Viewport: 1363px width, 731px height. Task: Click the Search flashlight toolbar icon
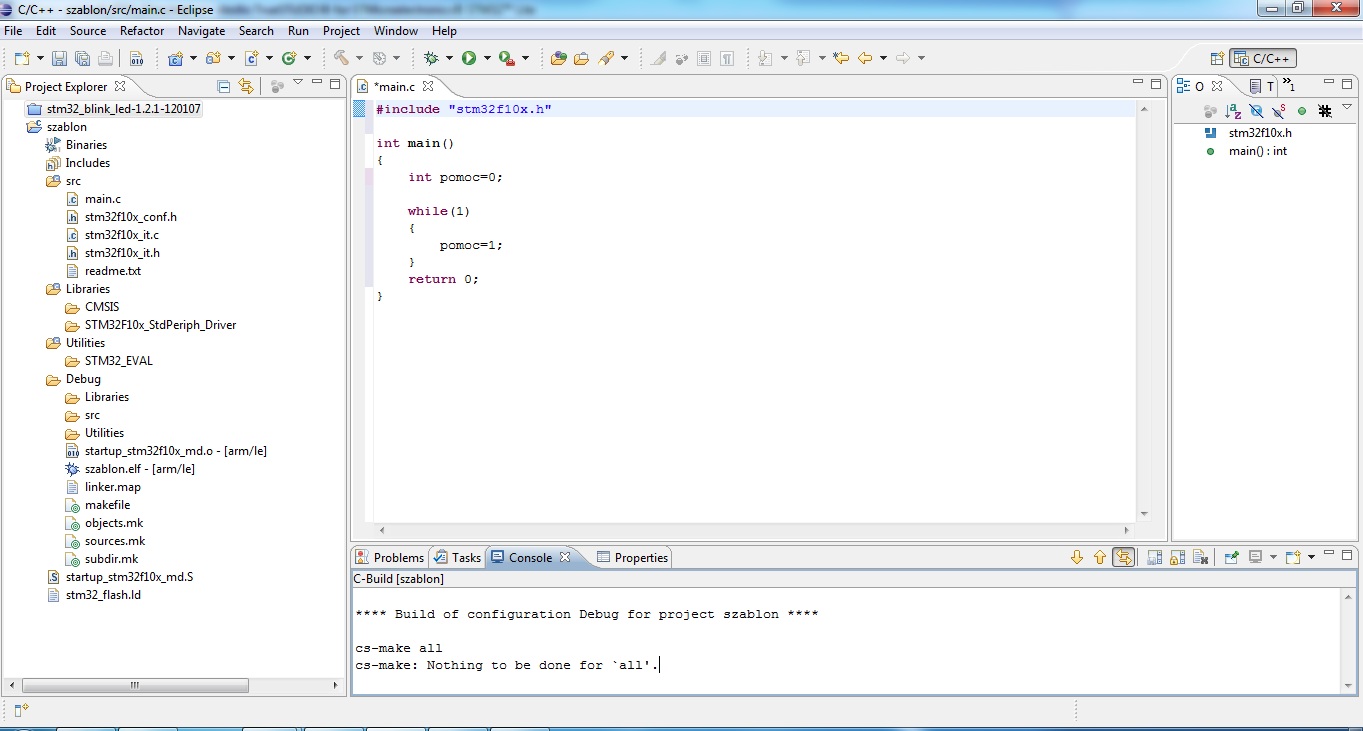606,58
